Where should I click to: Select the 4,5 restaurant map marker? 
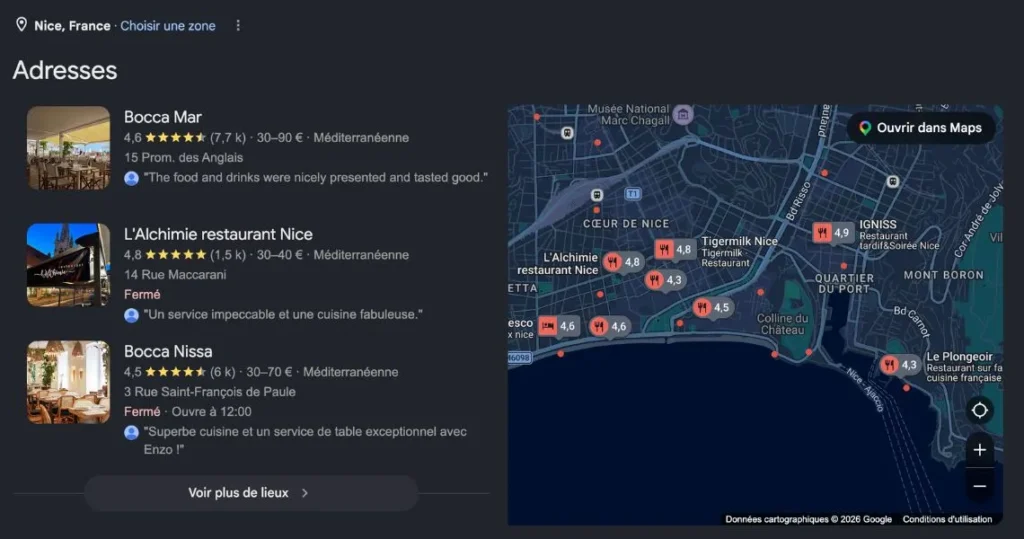[x=712, y=308]
